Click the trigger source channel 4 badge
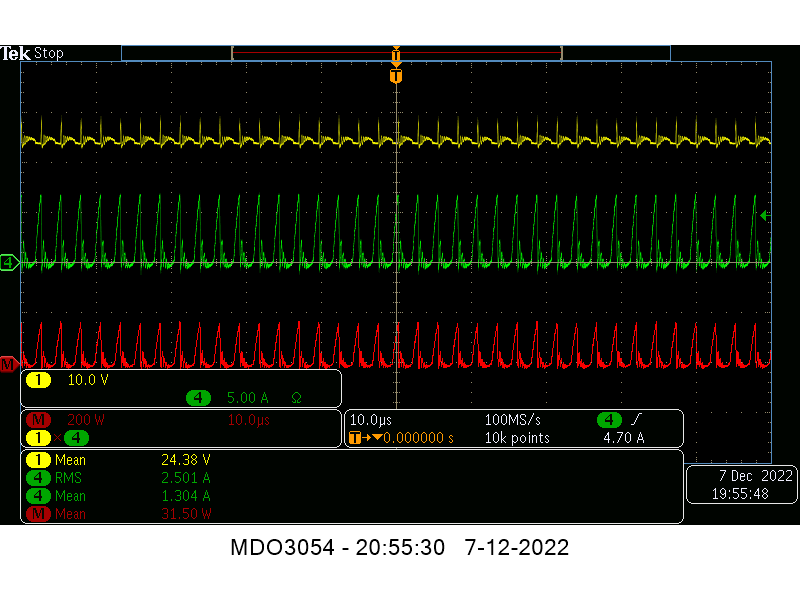Image resolution: width=800 pixels, height=600 pixels. [609, 420]
